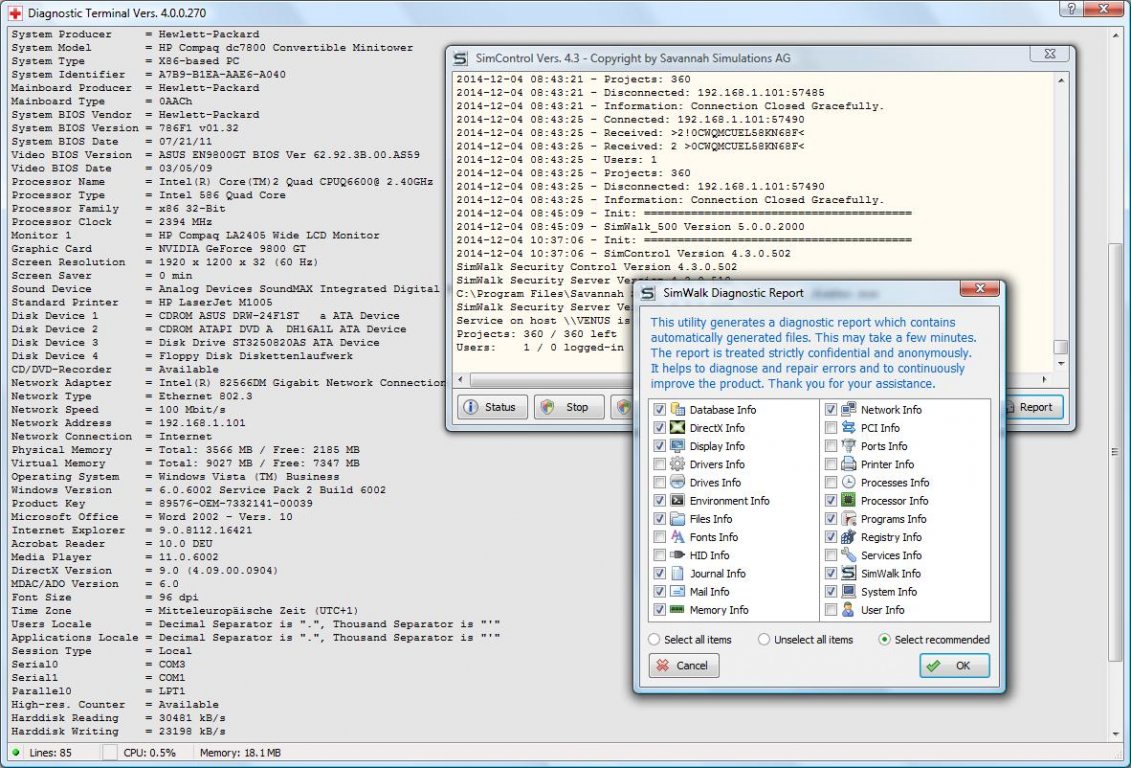Click the Database Info icon
This screenshot has width=1131, height=768.
[677, 410]
